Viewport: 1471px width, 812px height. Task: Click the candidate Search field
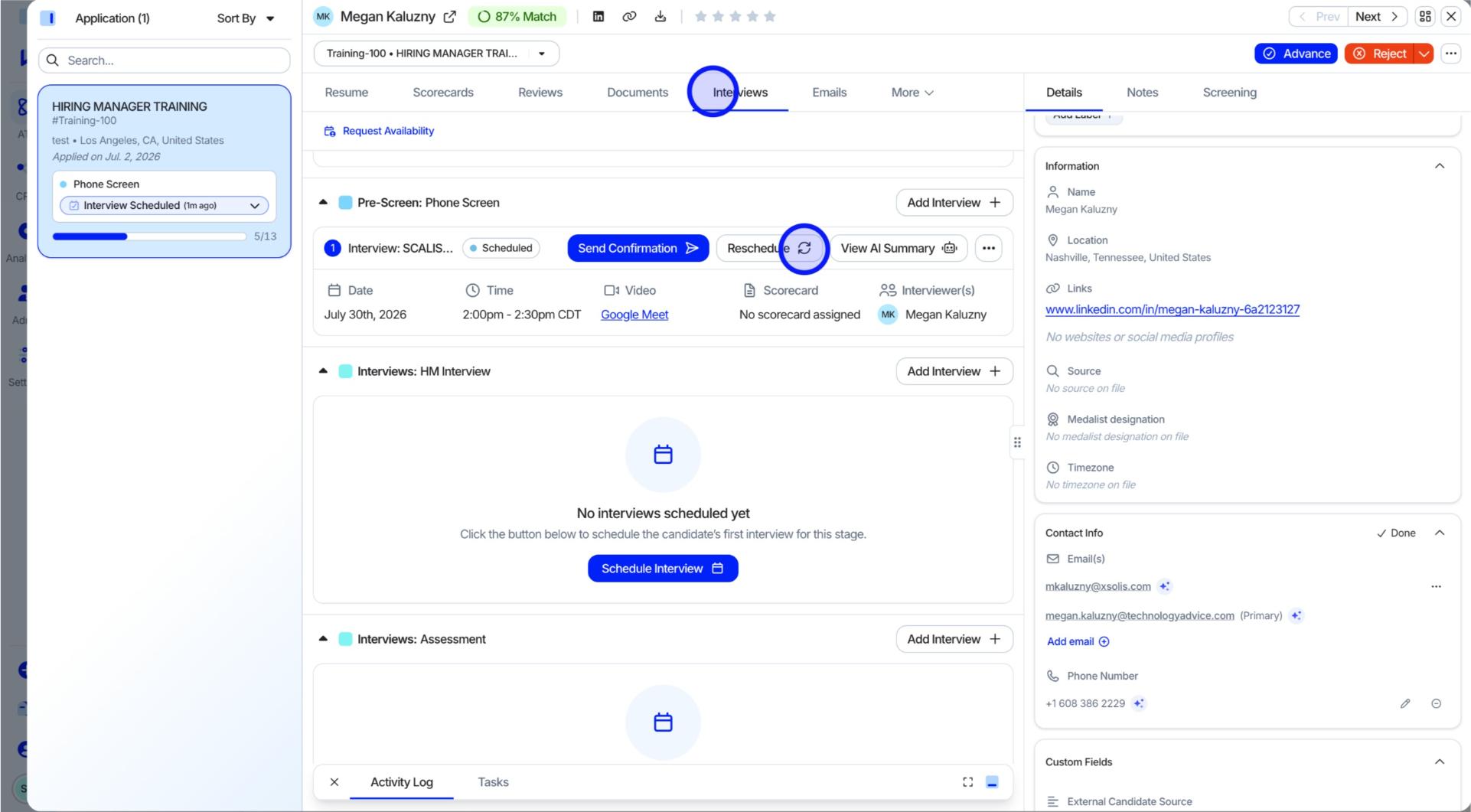(x=165, y=60)
